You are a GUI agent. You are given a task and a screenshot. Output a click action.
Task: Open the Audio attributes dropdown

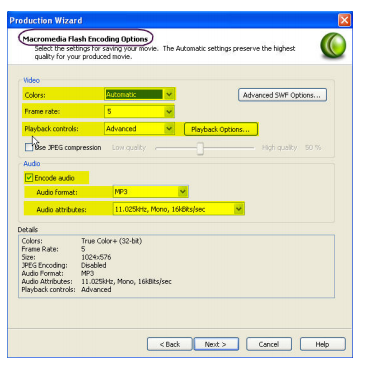[x=178, y=209]
